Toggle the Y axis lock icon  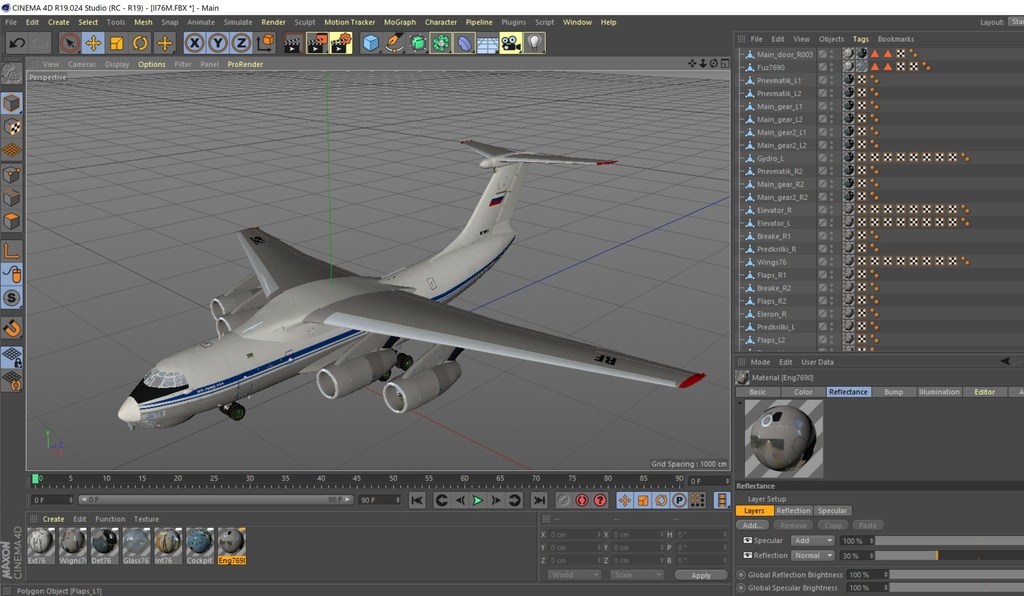coord(216,43)
